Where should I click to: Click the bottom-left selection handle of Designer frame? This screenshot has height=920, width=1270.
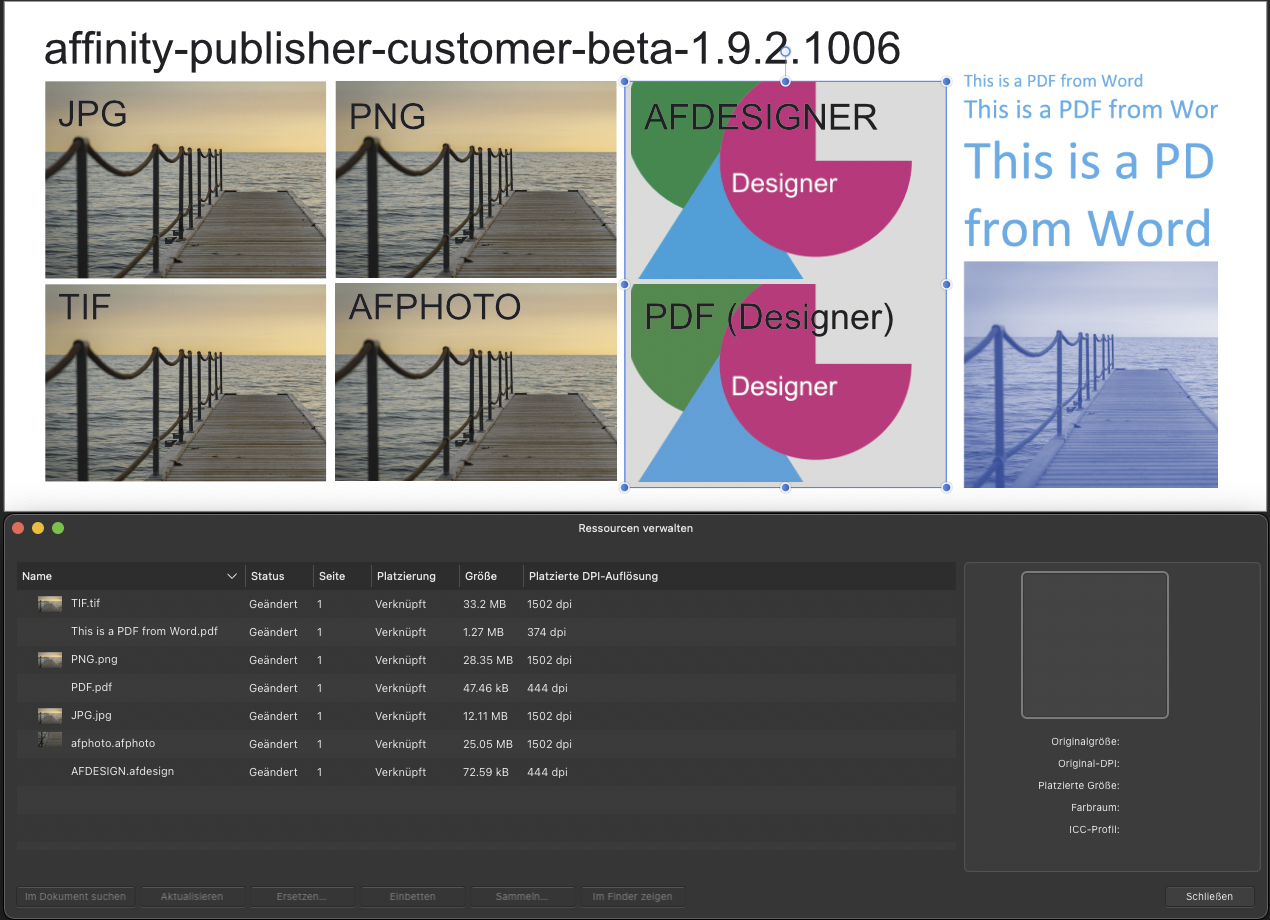[x=625, y=488]
